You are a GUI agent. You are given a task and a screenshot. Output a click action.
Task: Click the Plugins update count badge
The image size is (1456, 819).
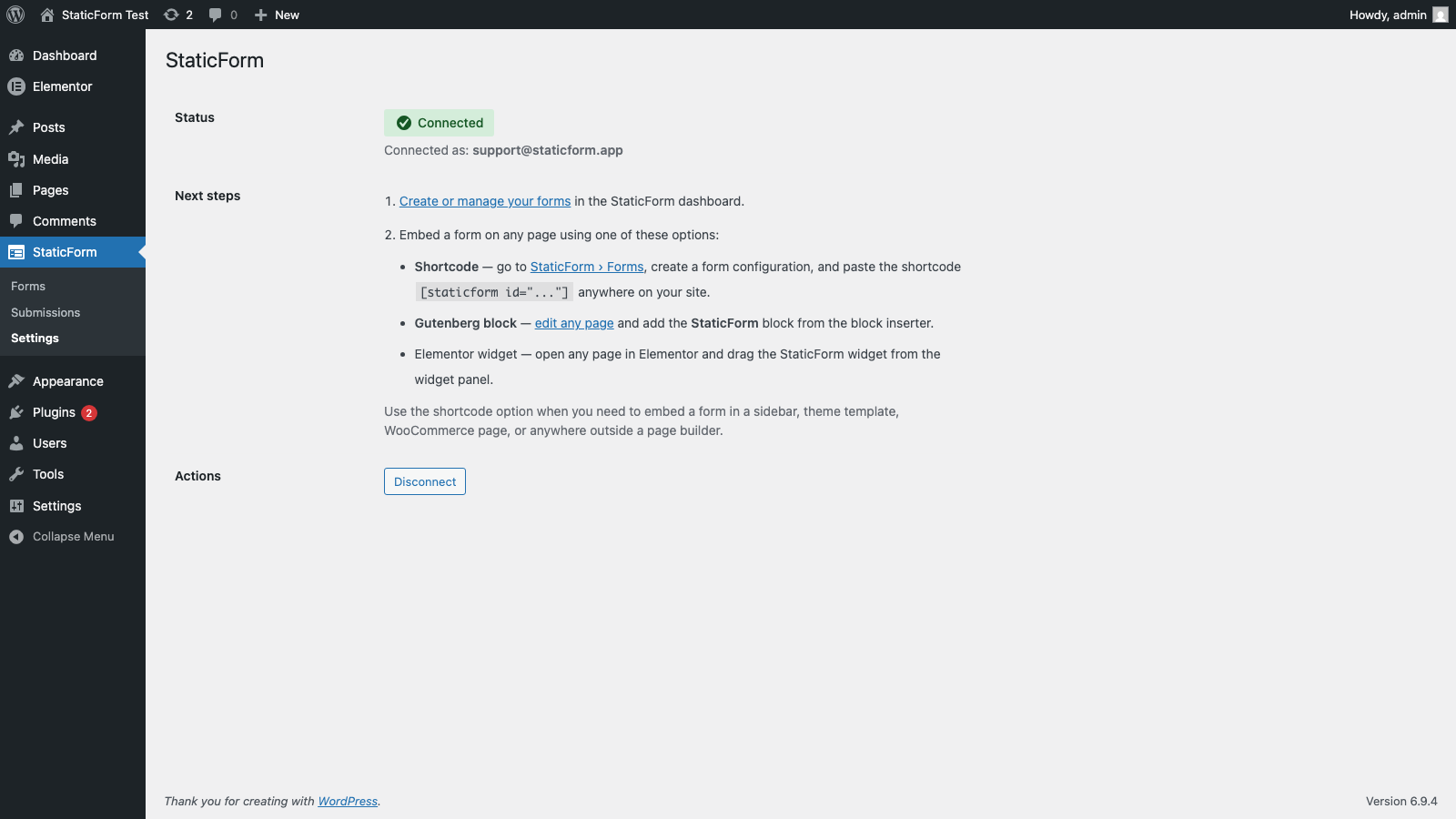tap(89, 413)
